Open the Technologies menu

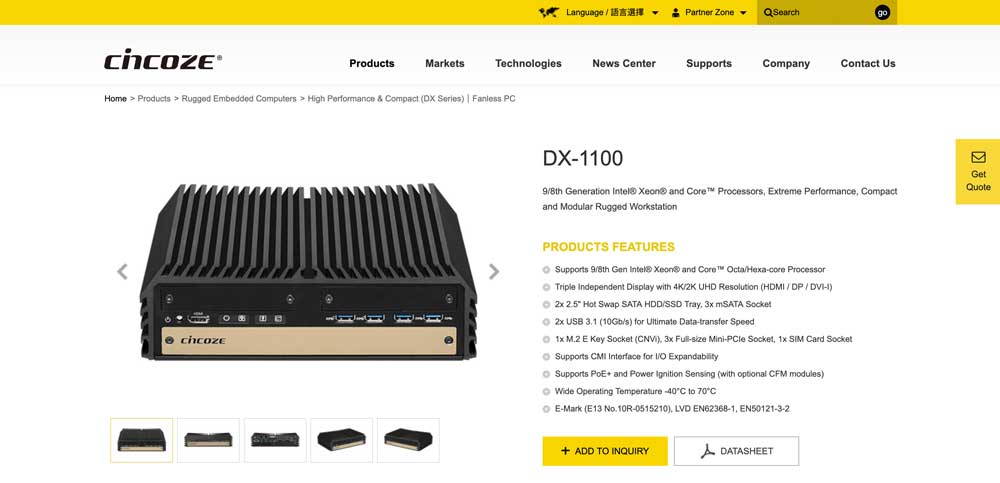pos(528,63)
